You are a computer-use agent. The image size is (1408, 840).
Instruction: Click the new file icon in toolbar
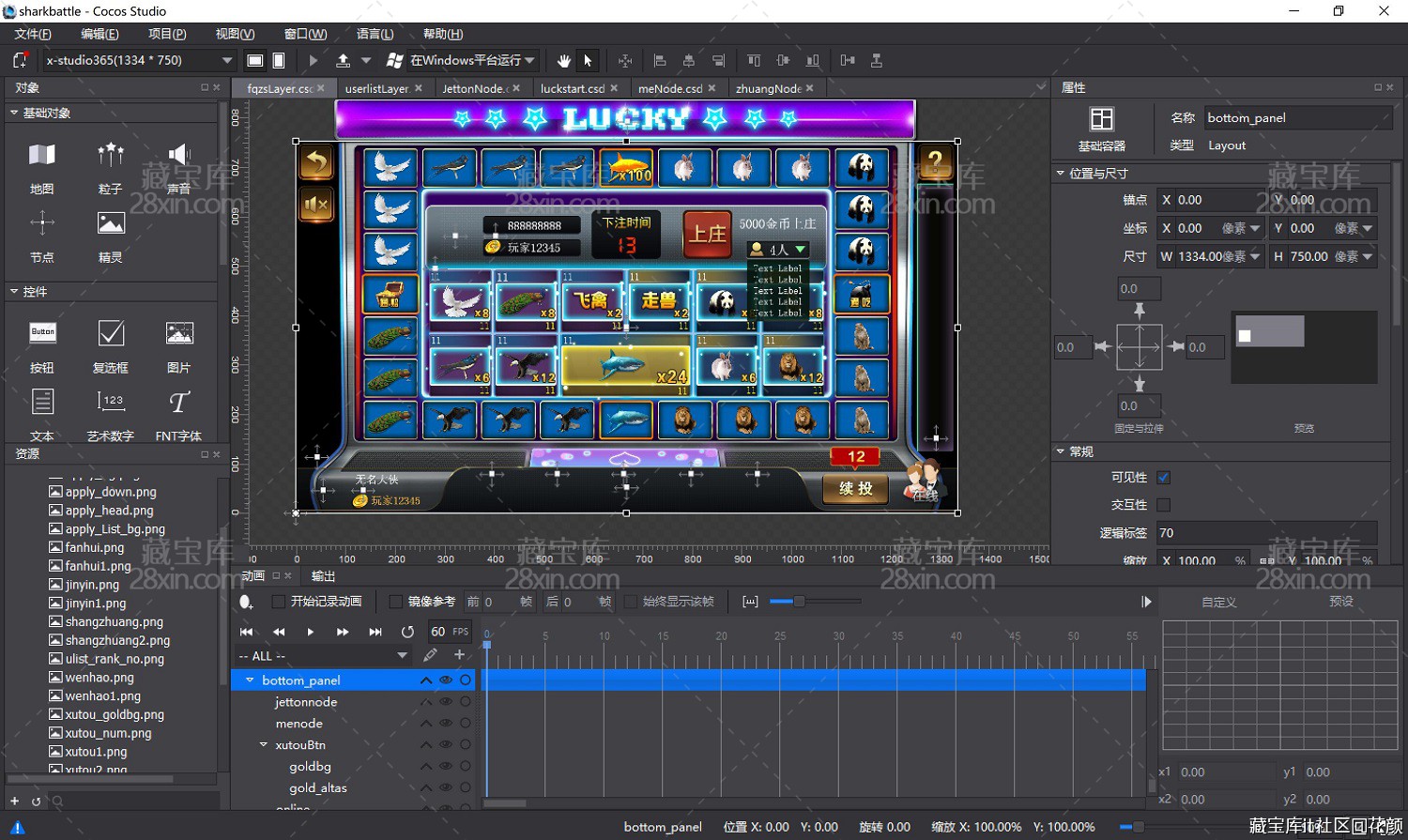20,60
